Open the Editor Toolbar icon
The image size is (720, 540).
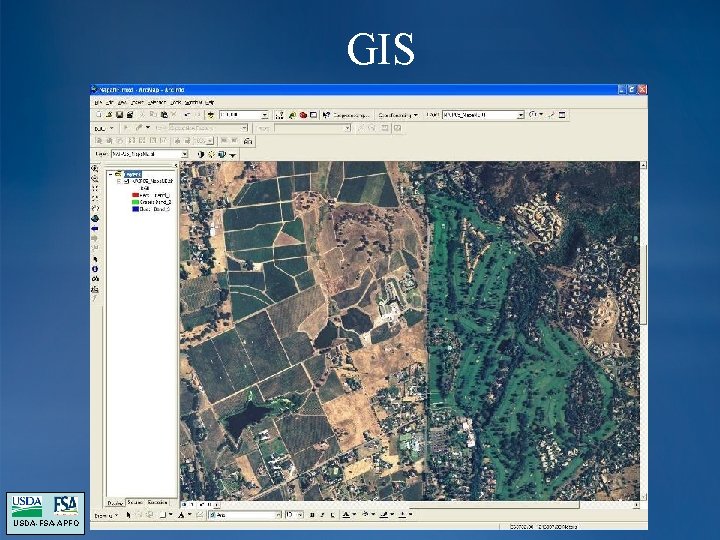click(280, 115)
